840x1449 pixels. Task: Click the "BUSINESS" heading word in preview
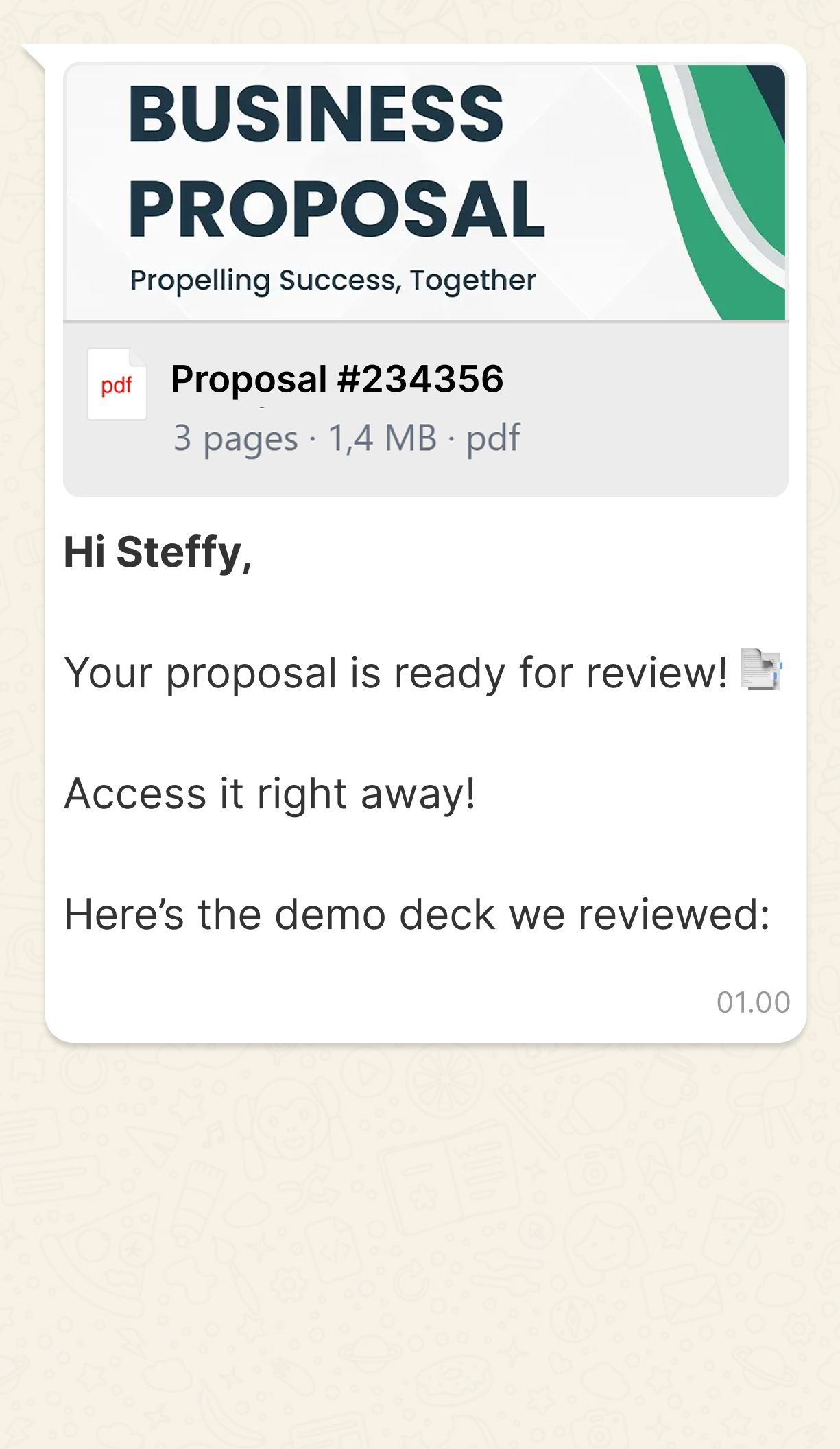pos(316,114)
